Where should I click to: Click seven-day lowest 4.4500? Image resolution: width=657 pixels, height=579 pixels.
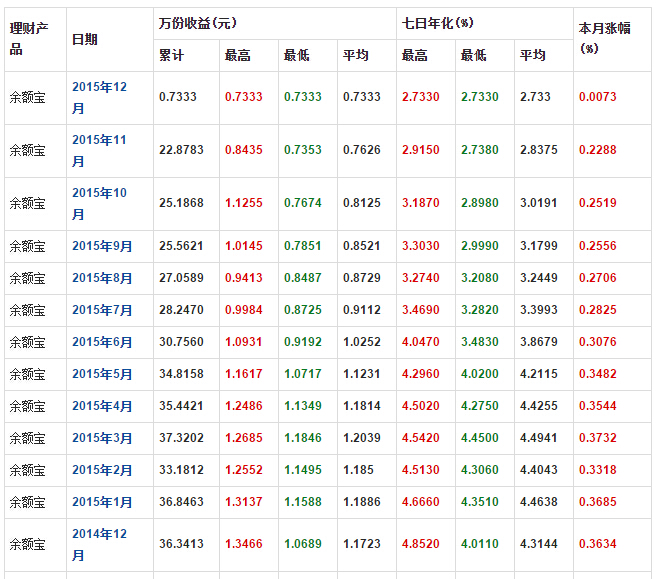480,438
